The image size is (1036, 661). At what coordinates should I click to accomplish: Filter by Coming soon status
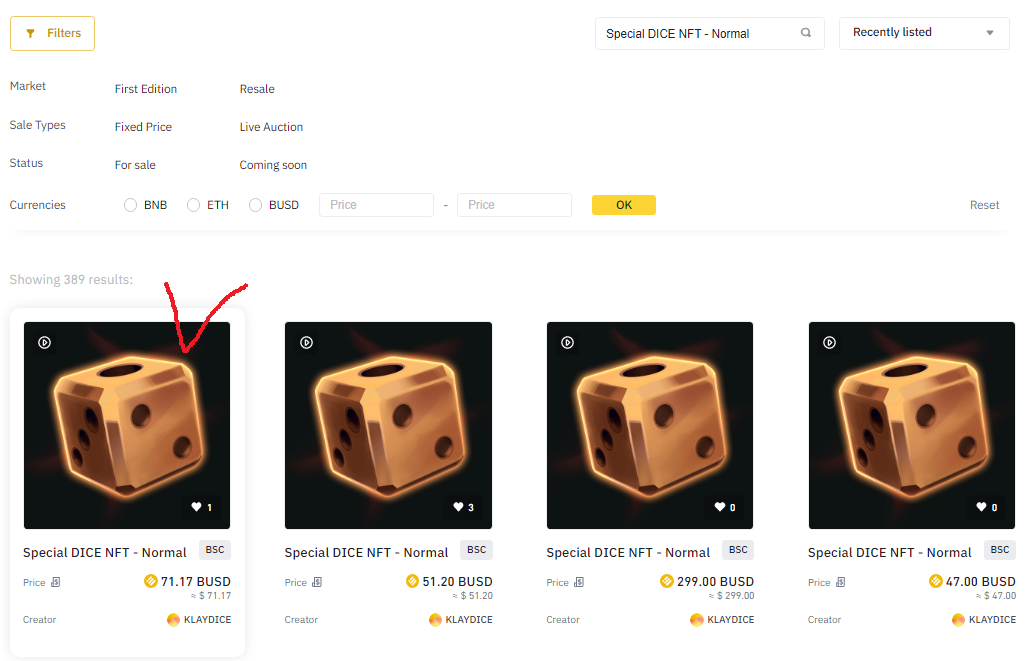(274, 165)
